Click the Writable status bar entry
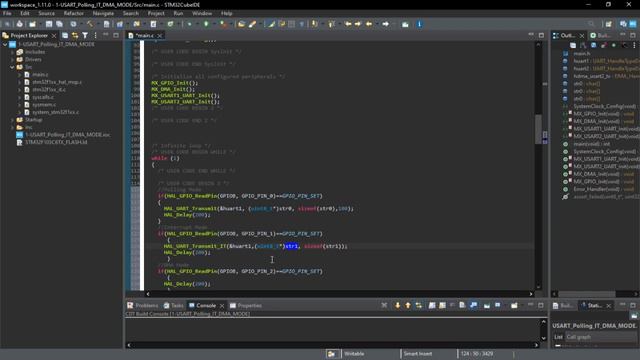This screenshot has width=640, height=360. [354, 354]
